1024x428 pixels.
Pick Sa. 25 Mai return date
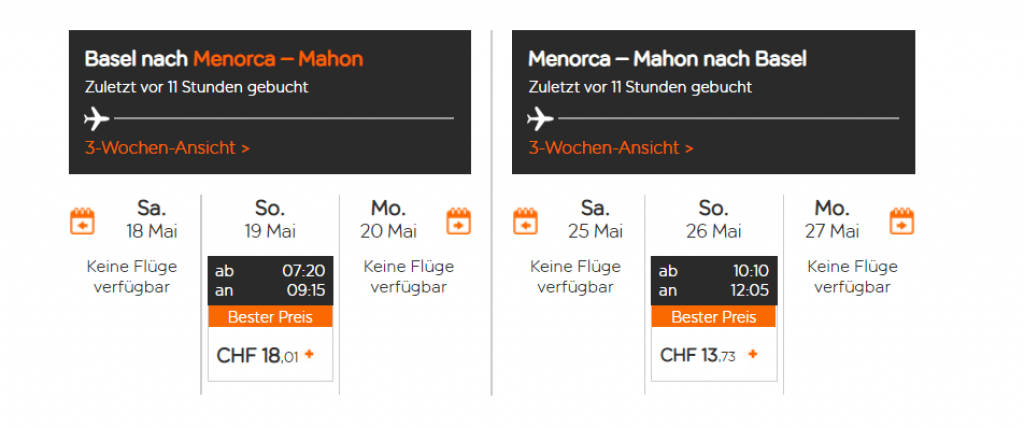tap(595, 219)
